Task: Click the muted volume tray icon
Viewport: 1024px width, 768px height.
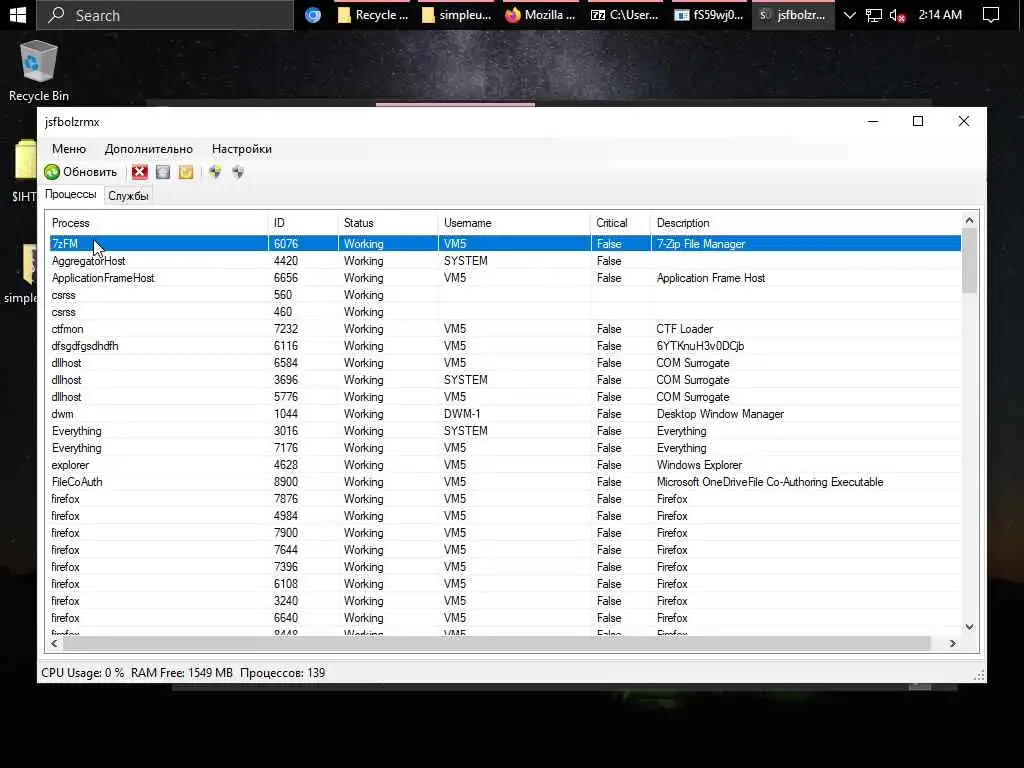Action: pyautogui.click(x=897, y=15)
